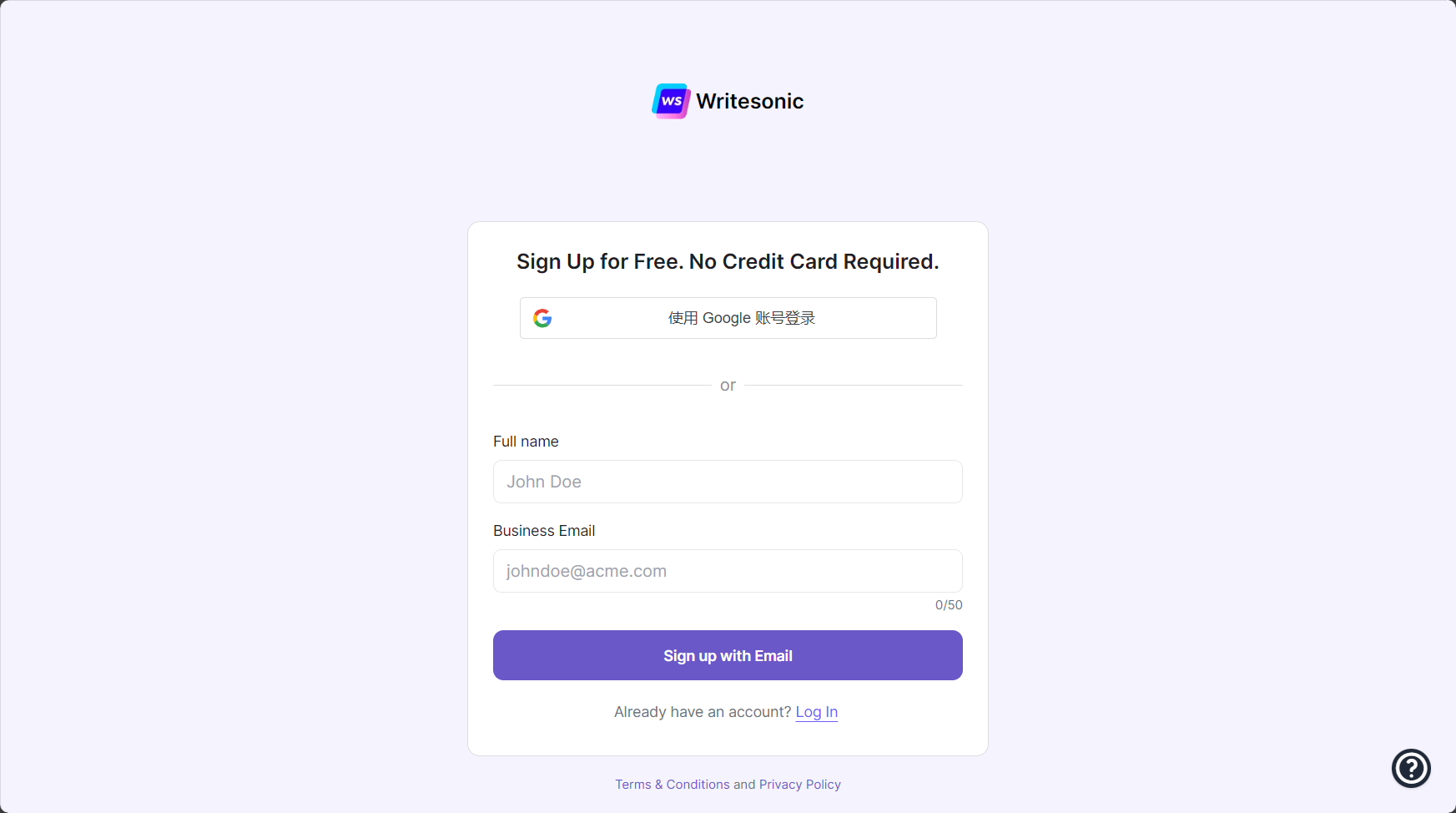
Task: Click the Sign Up for Free heading
Action: [x=728, y=261]
